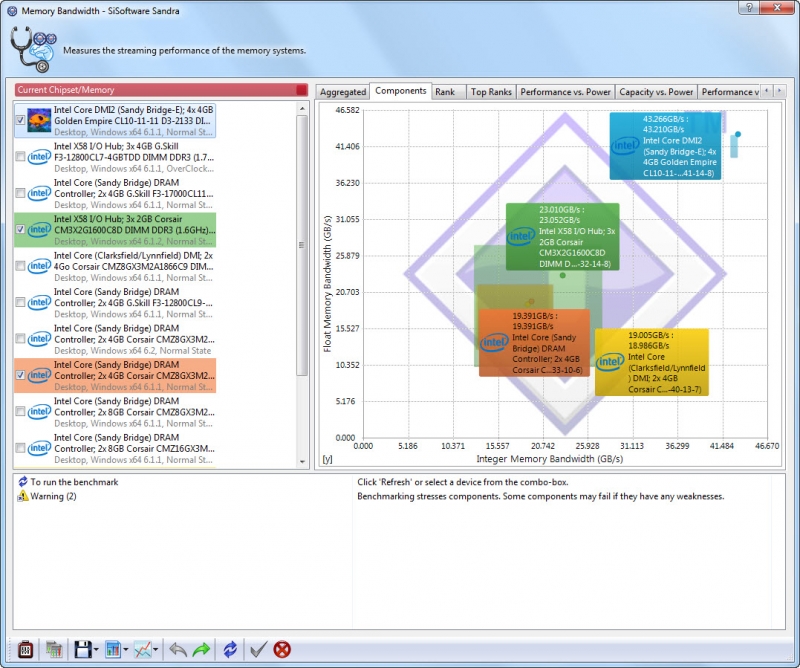Open the Performance vs. Power tab
Screen dimensions: 800x668
(x=565, y=92)
